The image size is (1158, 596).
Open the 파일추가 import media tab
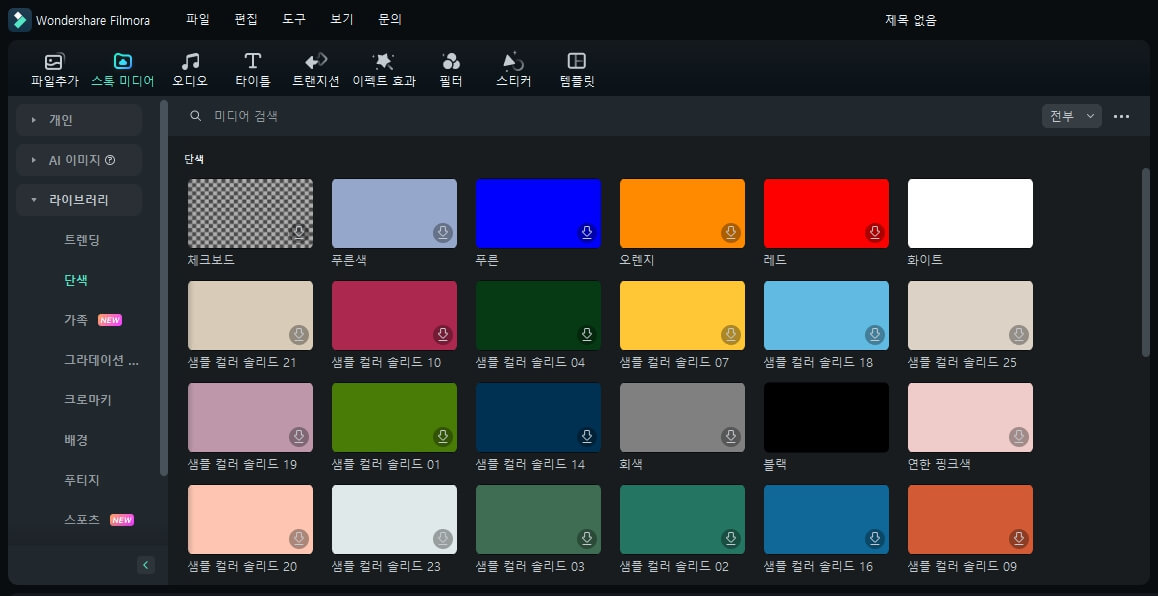pos(55,71)
